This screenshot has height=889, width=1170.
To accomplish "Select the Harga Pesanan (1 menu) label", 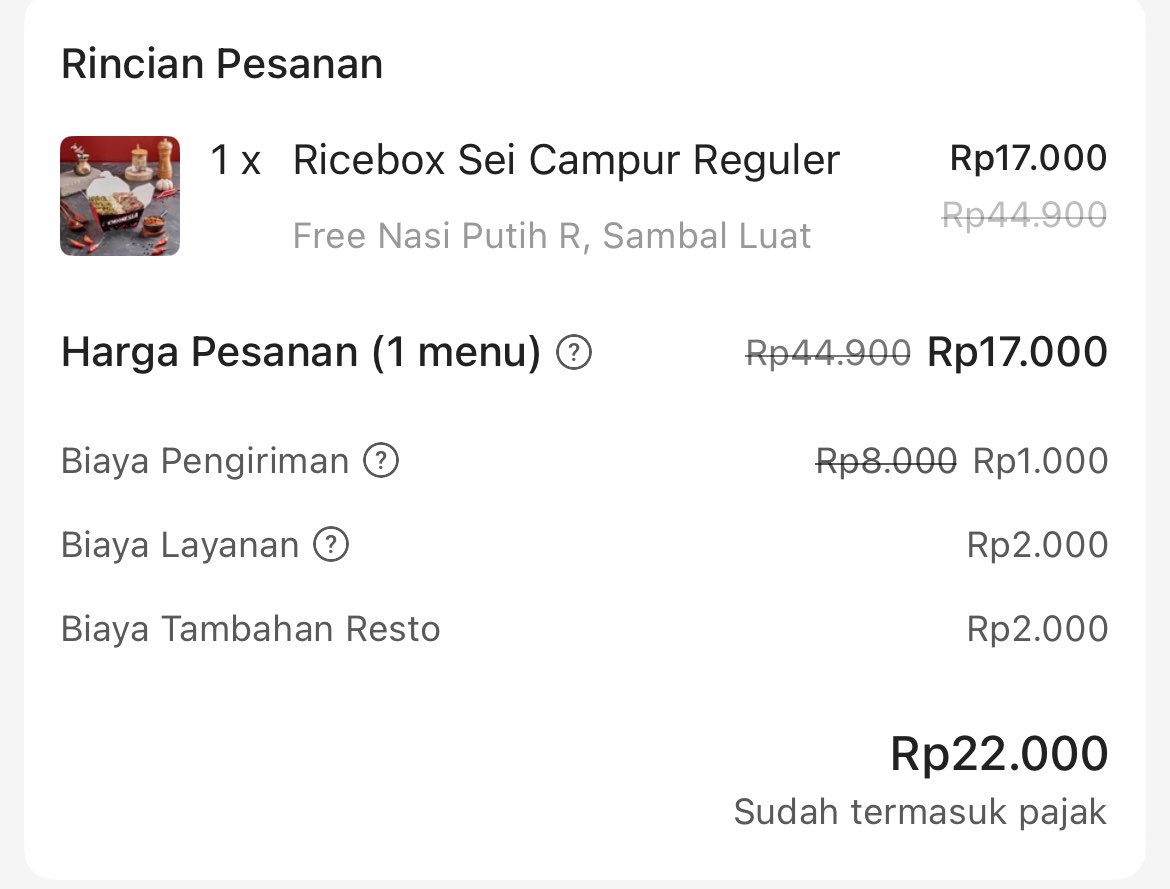I will (301, 352).
